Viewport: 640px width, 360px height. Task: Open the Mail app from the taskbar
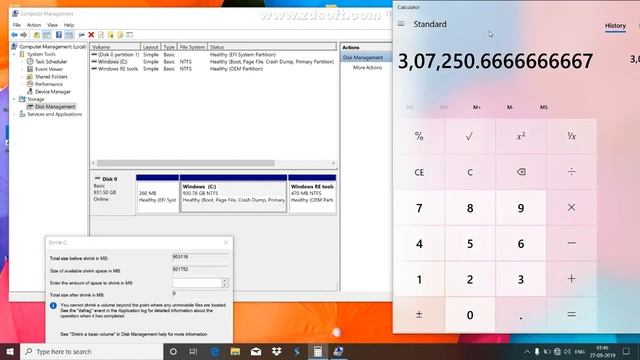pos(256,351)
